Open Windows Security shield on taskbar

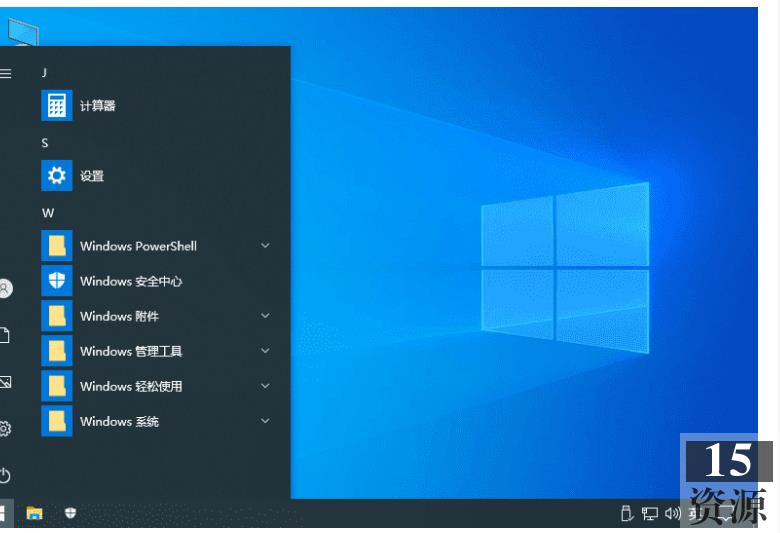tap(70, 513)
